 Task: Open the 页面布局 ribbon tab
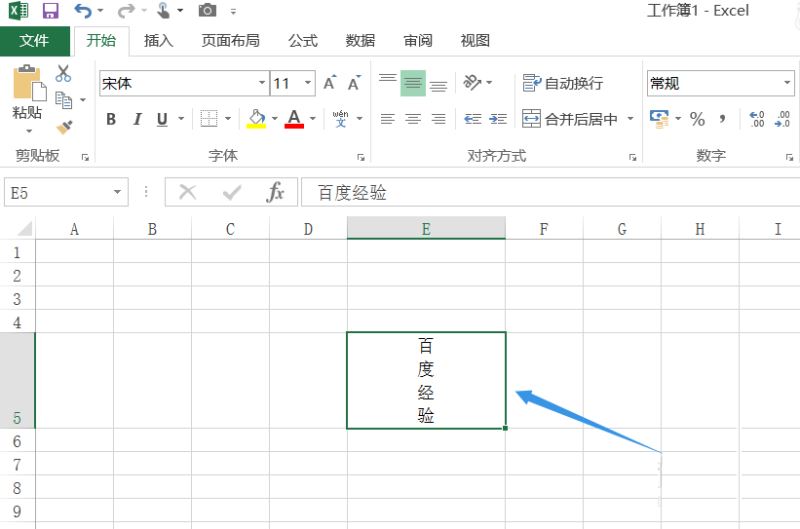[230, 41]
